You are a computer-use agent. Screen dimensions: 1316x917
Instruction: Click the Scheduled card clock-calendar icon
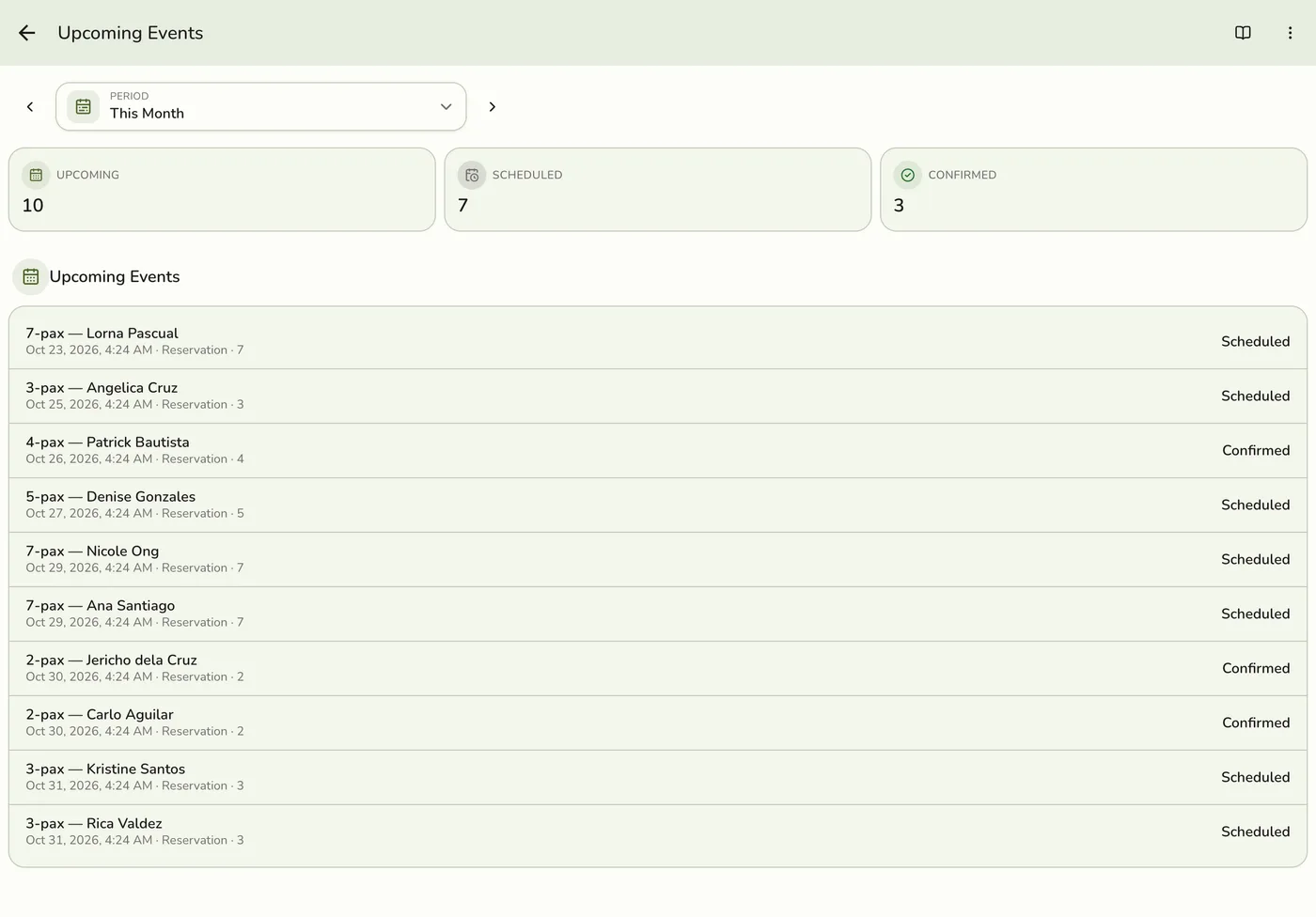[472, 175]
